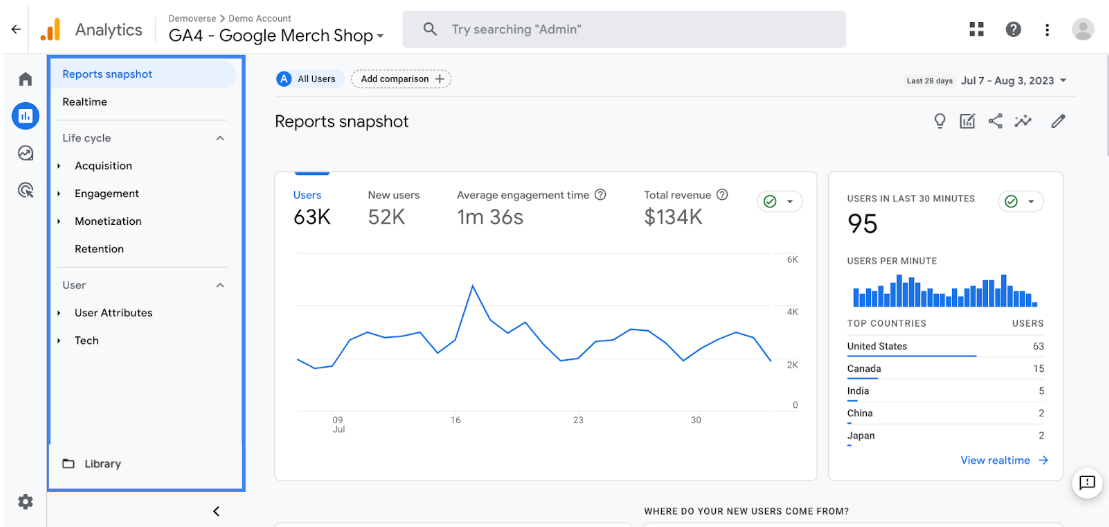Screen dimensions: 1109x527
Task: Collapse the Life cycle section
Action: (x=220, y=138)
